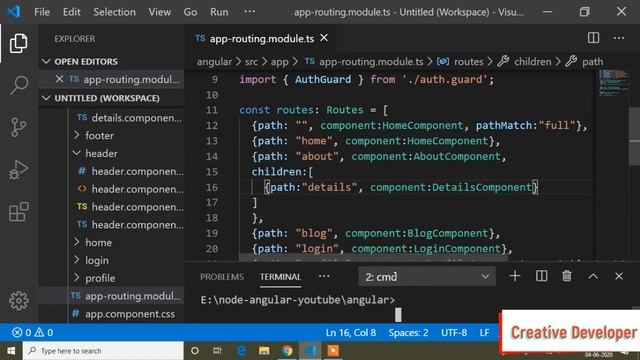Split the terminal pane

pyautogui.click(x=542, y=276)
